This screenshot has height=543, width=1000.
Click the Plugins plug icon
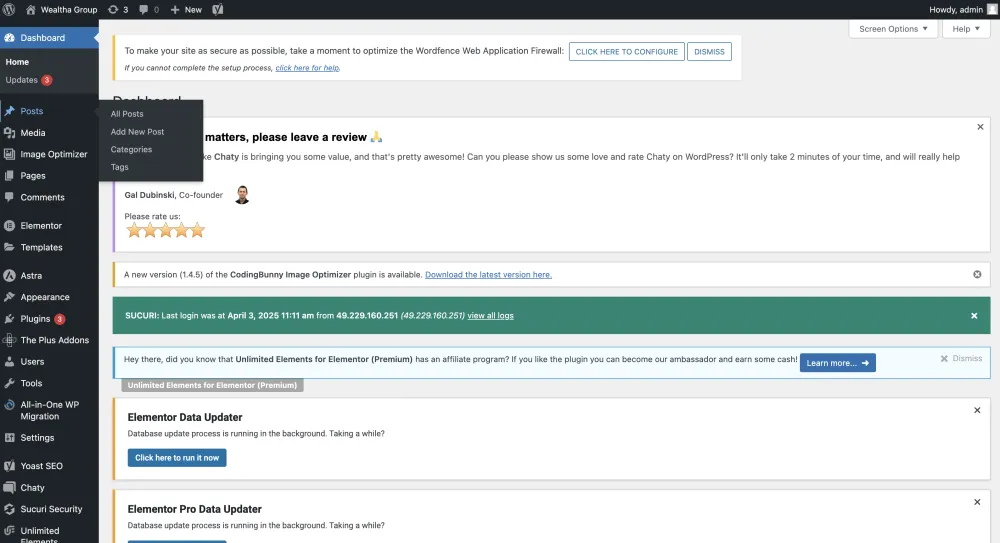(10, 318)
